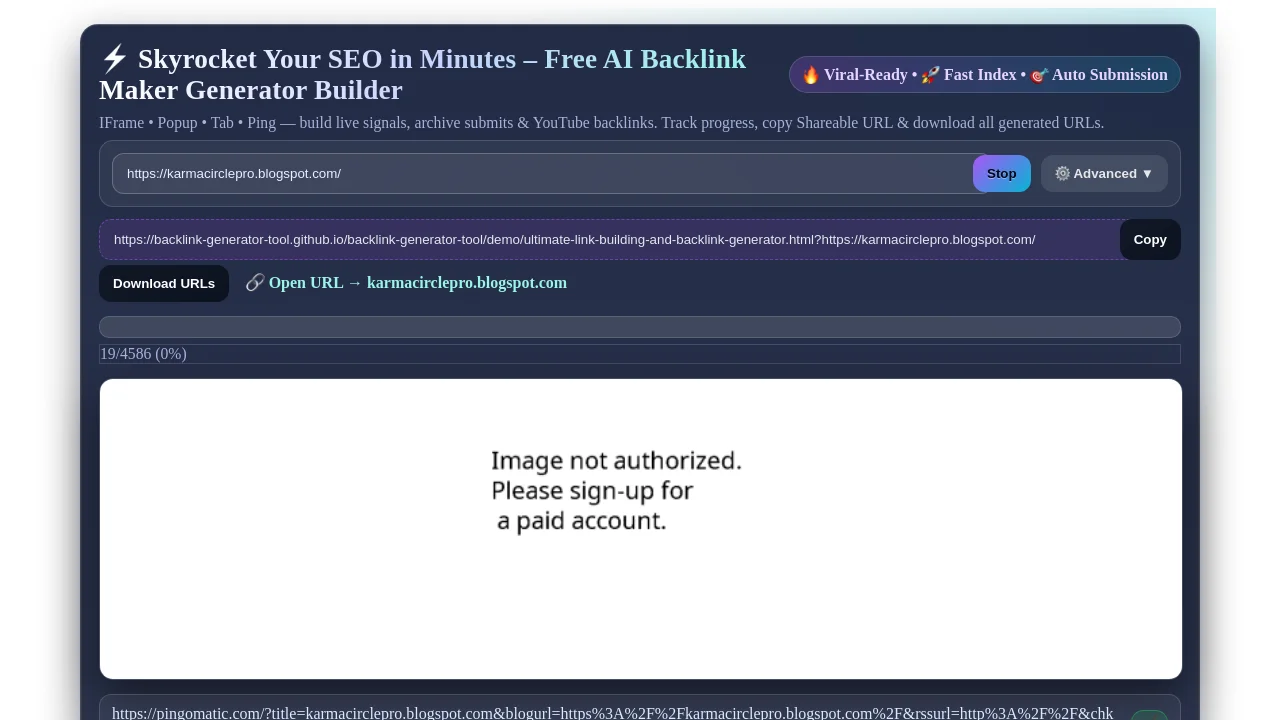Screen dimensions: 1280x720
Task: Select the pingomatic.com URL text row
Action: click(x=613, y=713)
